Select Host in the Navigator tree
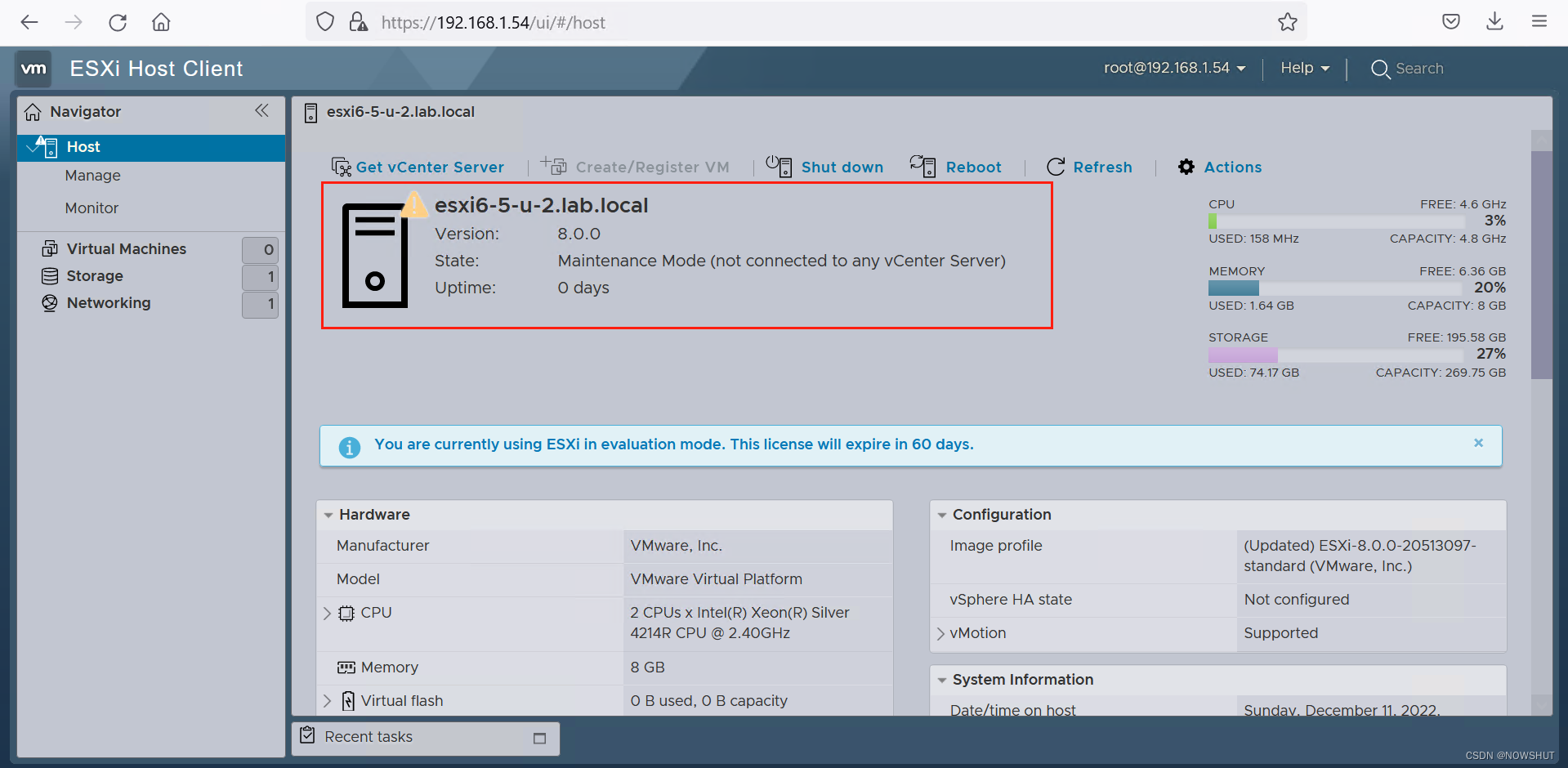This screenshot has height=768, width=1568. 151,147
